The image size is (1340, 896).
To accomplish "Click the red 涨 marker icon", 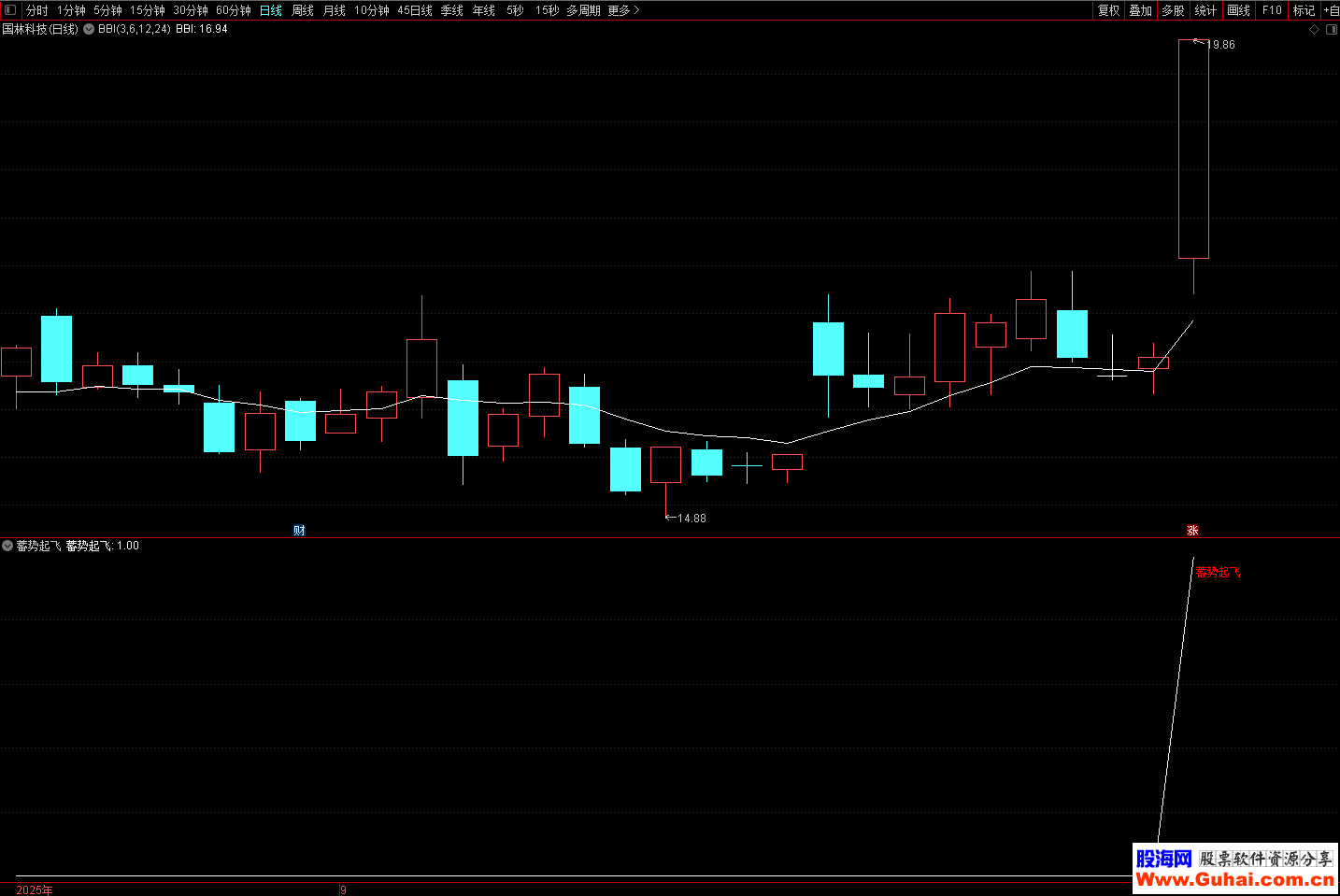I will [x=1192, y=531].
